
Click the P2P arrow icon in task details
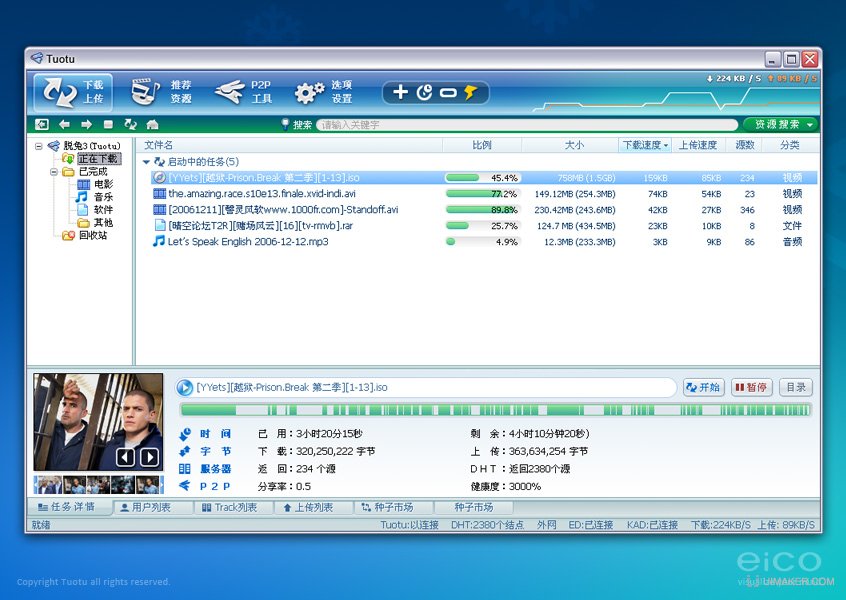[x=185, y=486]
